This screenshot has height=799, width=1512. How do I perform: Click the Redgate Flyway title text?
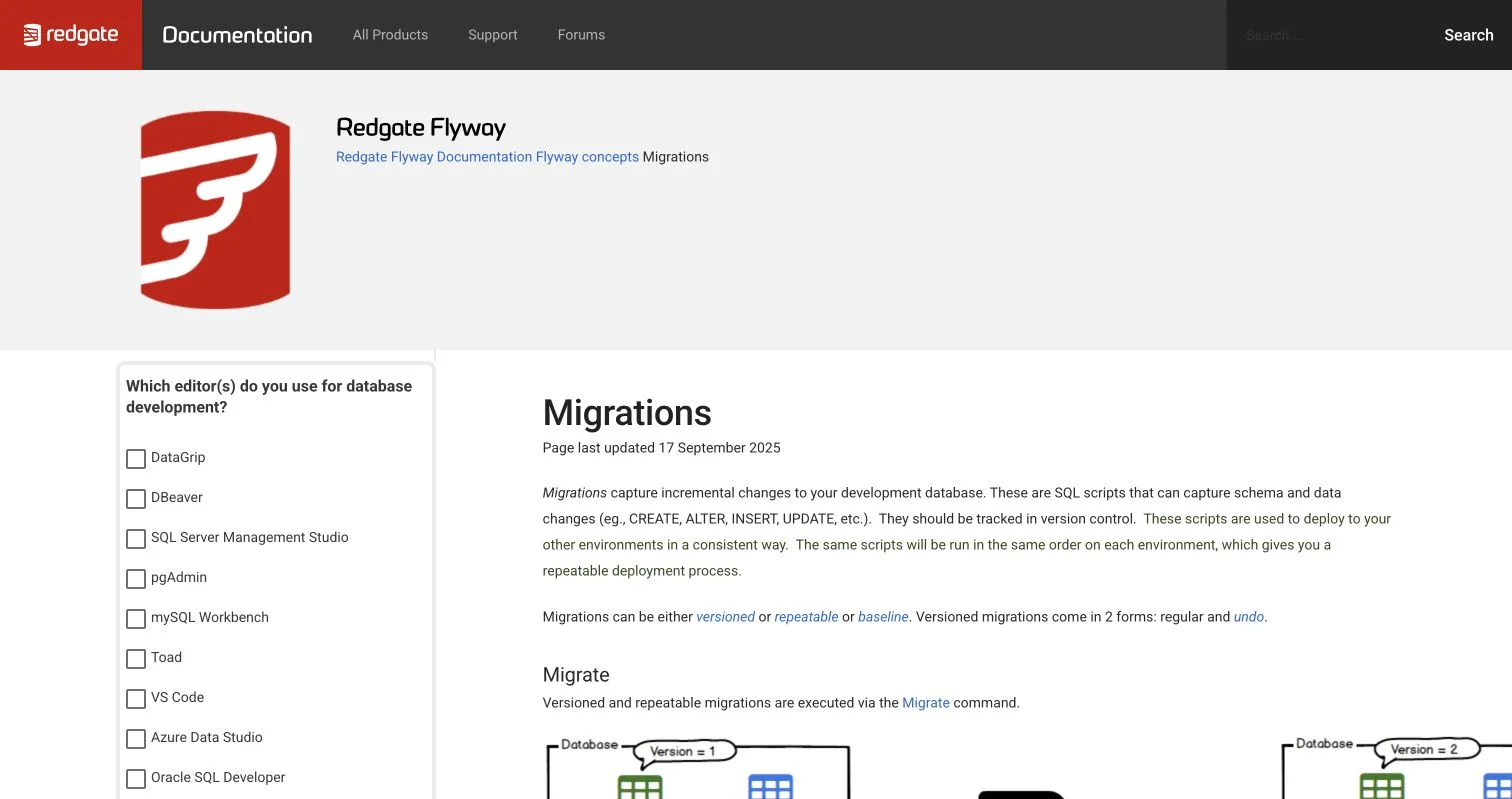coord(421,128)
